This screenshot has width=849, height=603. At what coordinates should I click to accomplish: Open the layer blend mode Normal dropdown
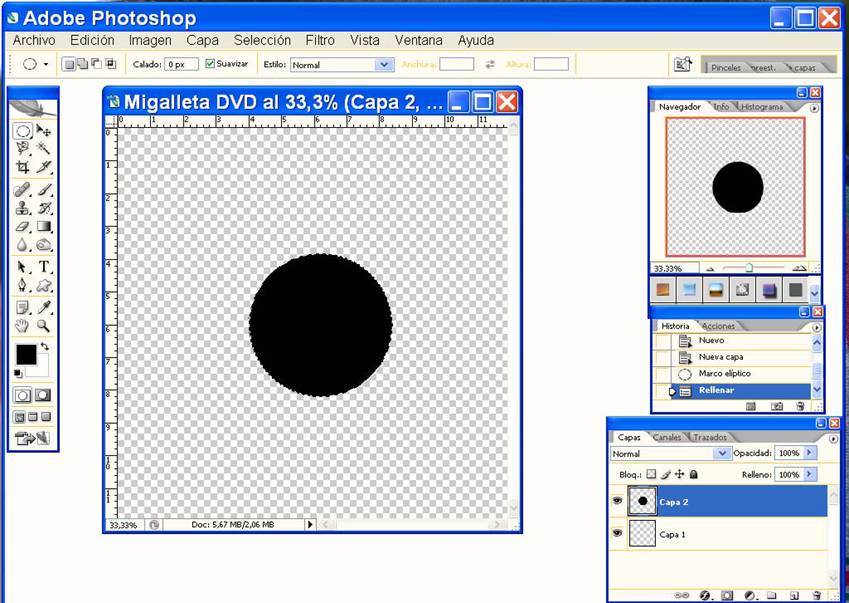pos(722,454)
